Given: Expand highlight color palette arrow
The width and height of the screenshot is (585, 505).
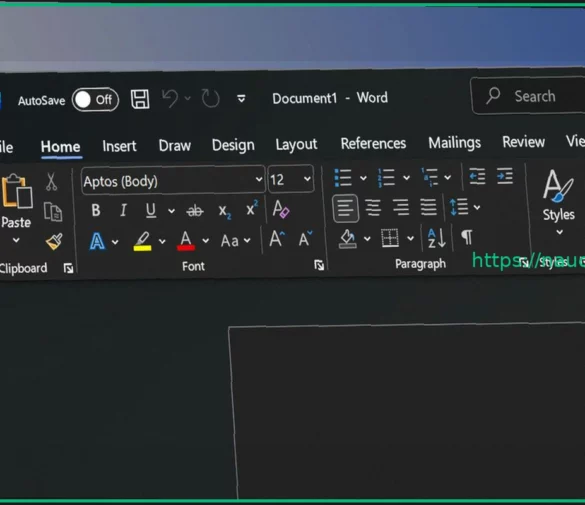Looking at the screenshot, I should [162, 241].
